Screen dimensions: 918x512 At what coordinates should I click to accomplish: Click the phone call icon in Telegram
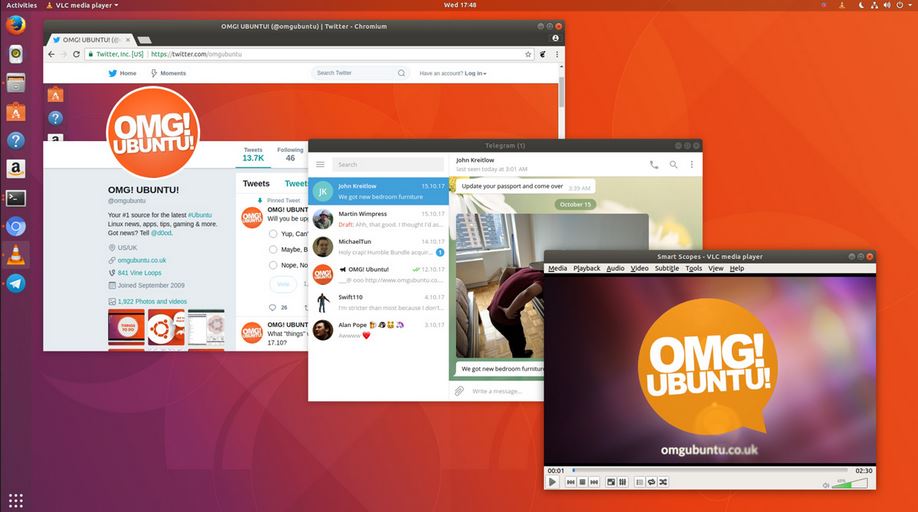[654, 165]
